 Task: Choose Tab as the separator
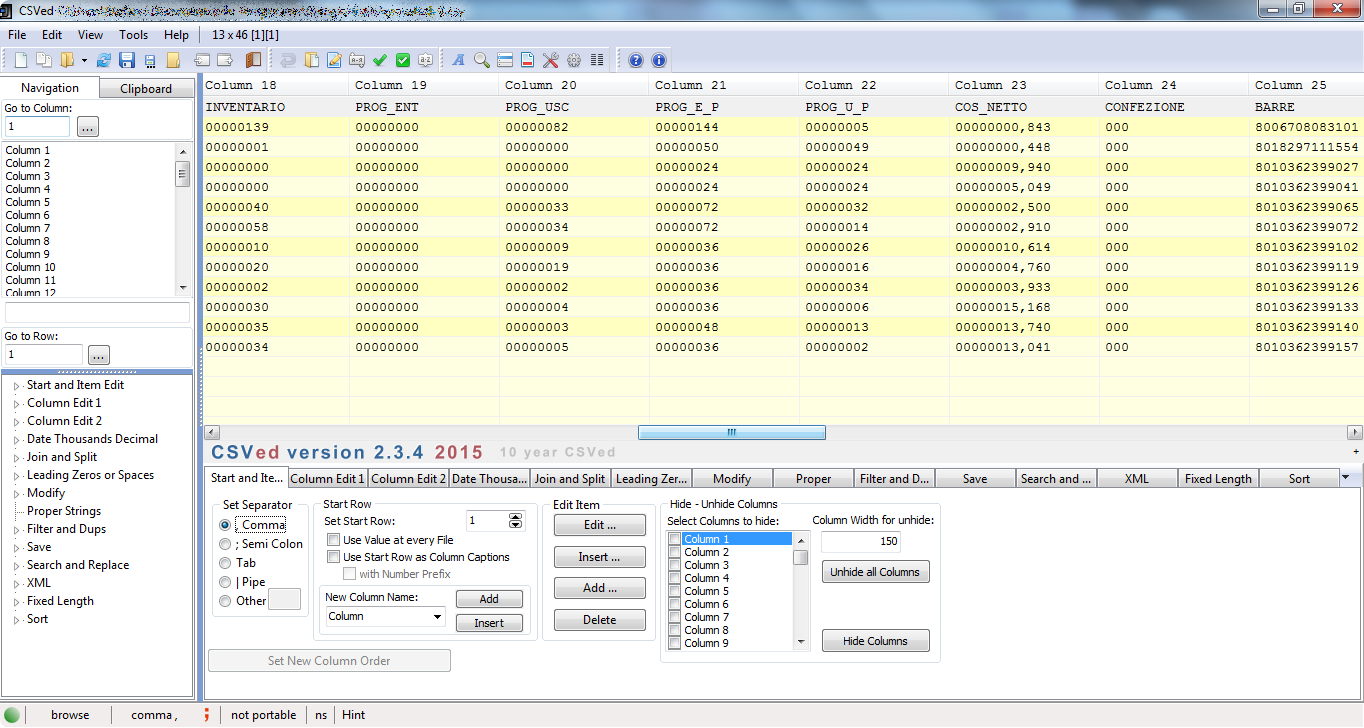(225, 563)
